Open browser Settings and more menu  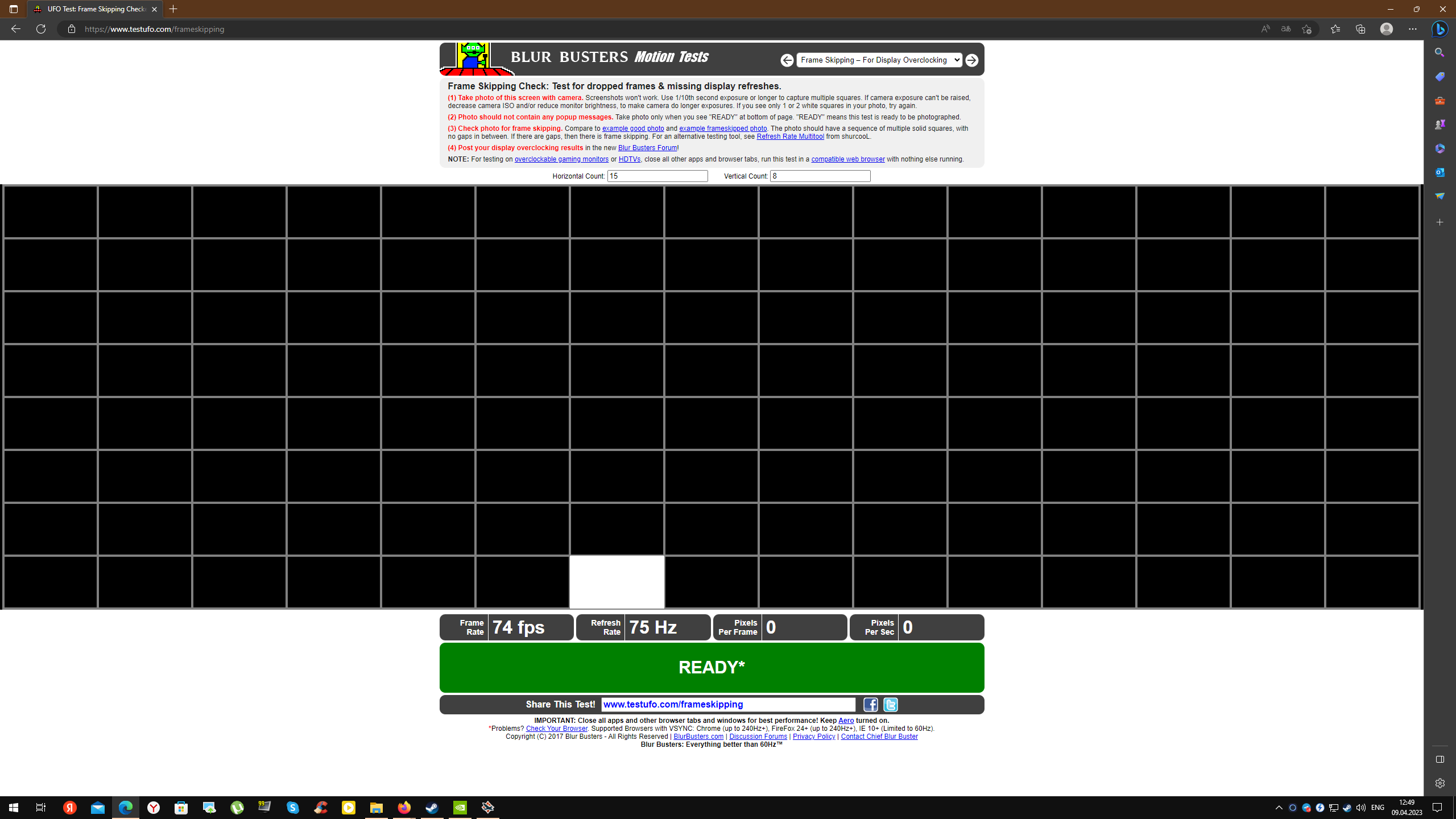1413,29
